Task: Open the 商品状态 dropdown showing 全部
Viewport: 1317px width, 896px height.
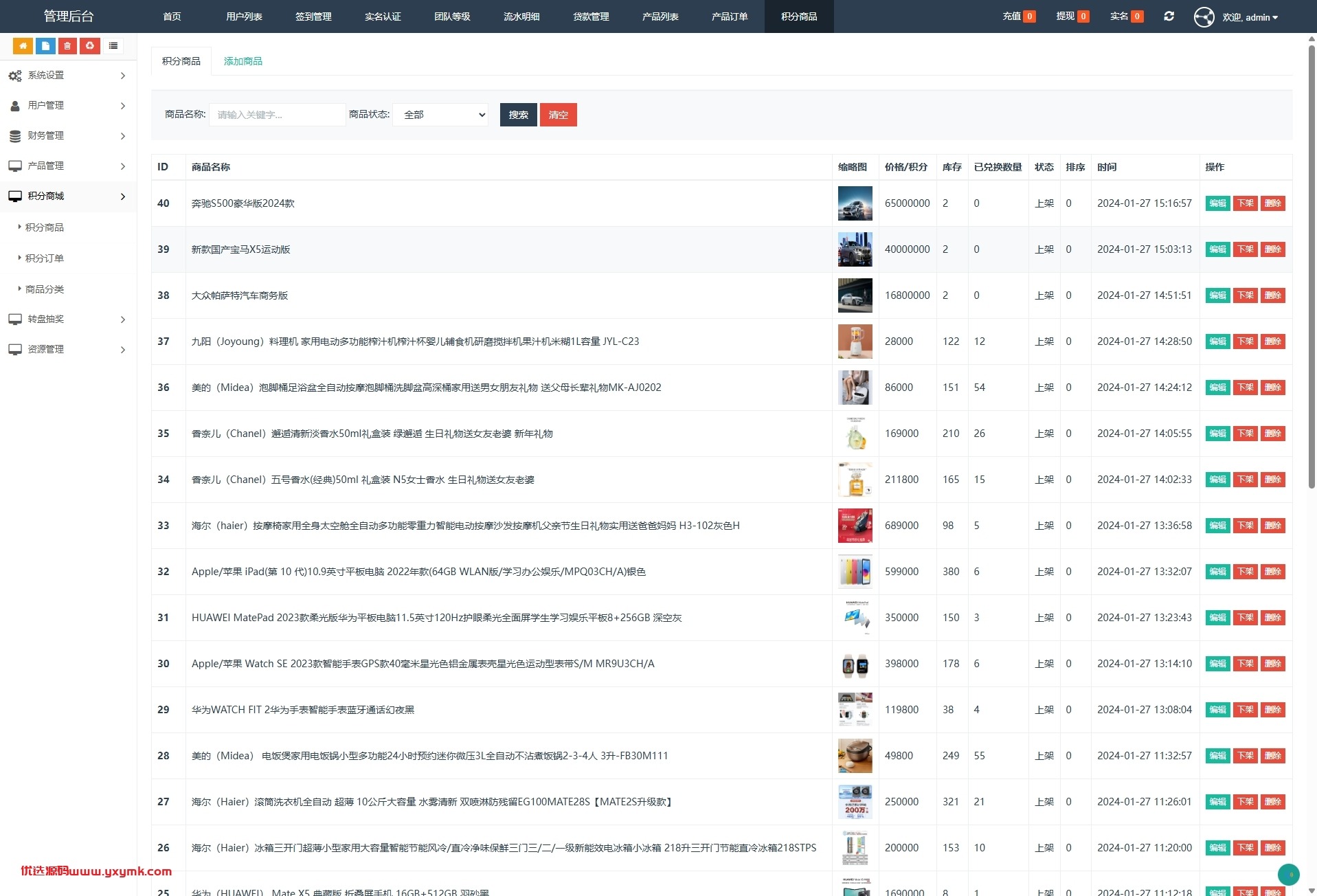Action: pyautogui.click(x=441, y=115)
